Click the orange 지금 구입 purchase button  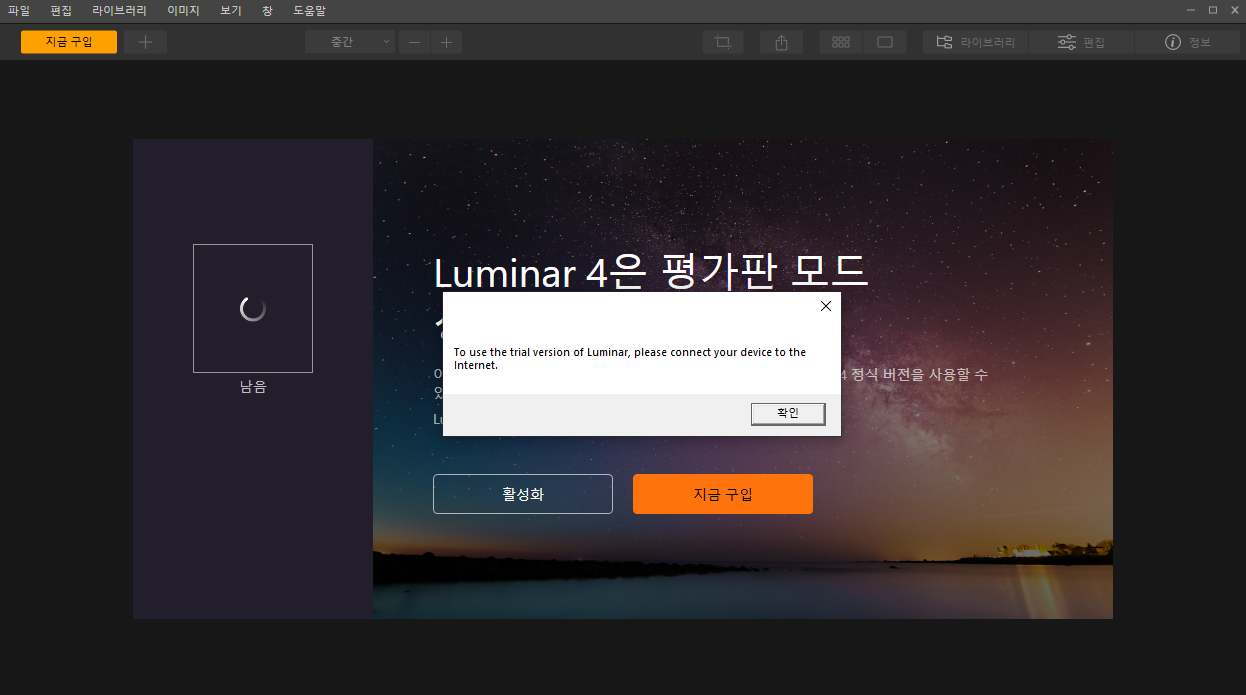pos(722,493)
